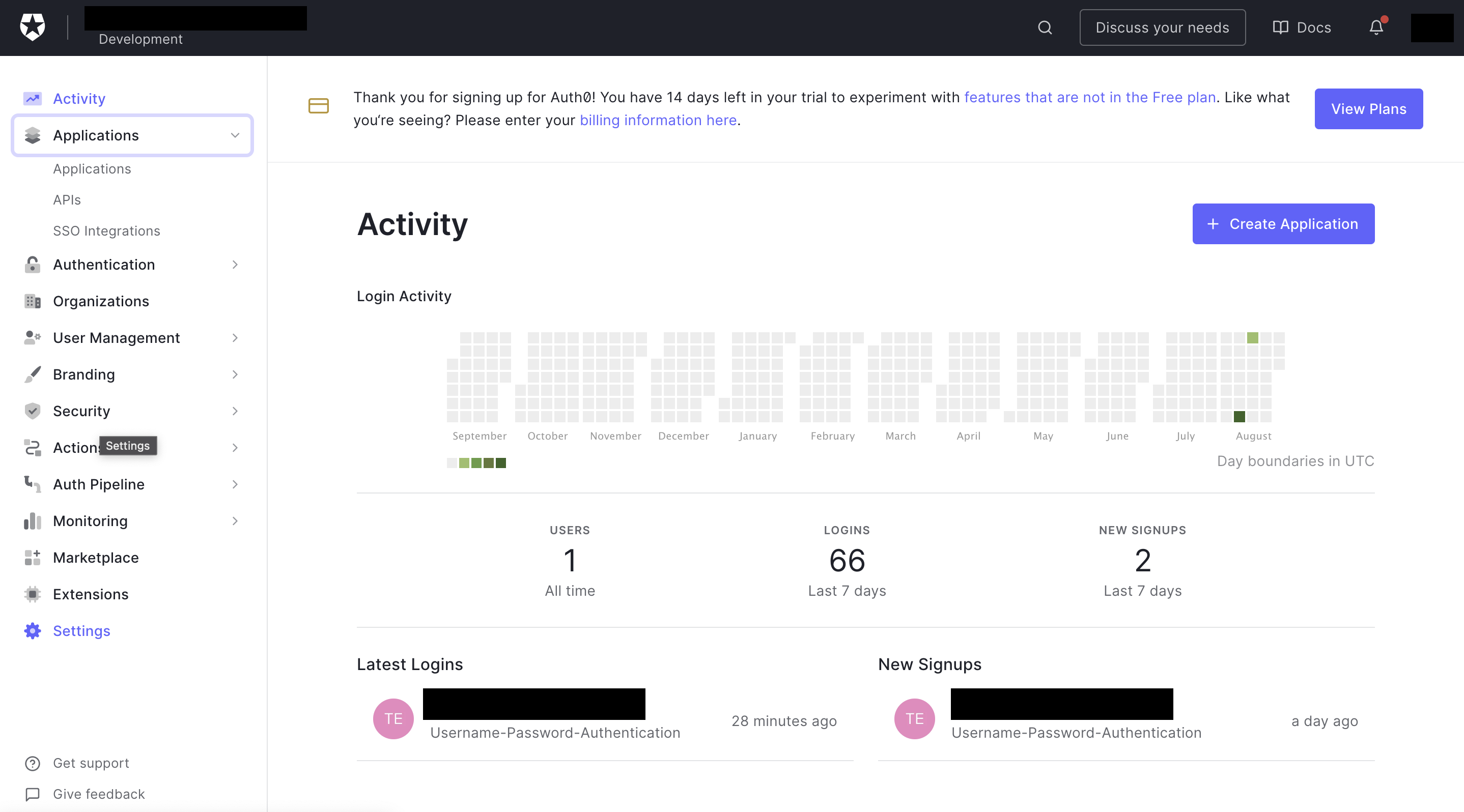The image size is (1464, 812).
Task: Click the Marketplace grid icon
Action: pos(33,558)
